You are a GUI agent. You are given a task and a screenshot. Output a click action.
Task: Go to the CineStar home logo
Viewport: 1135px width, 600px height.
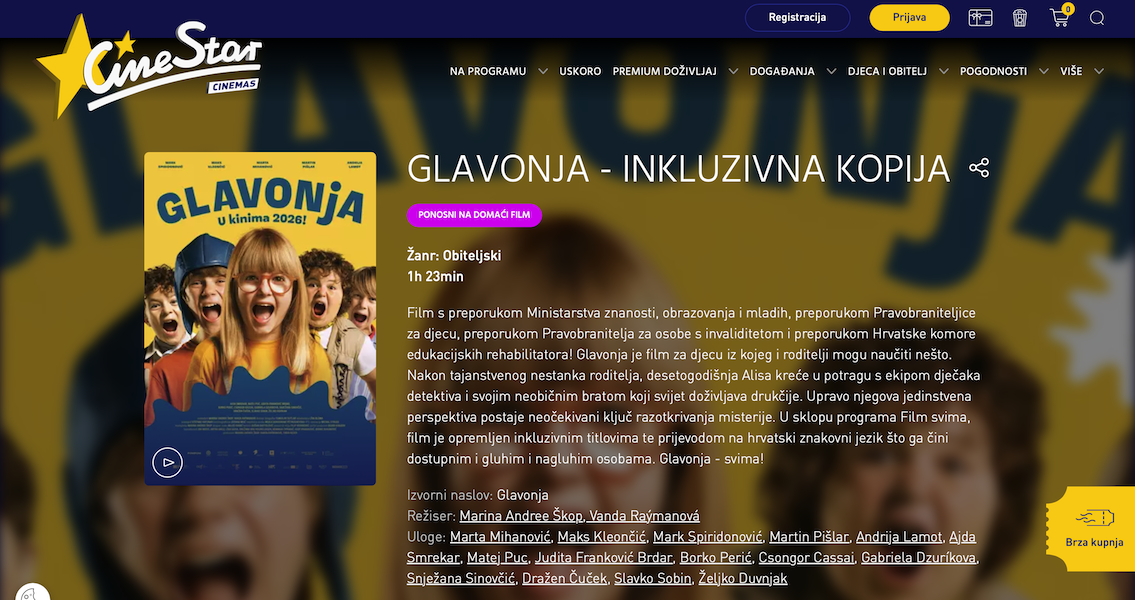(x=149, y=67)
